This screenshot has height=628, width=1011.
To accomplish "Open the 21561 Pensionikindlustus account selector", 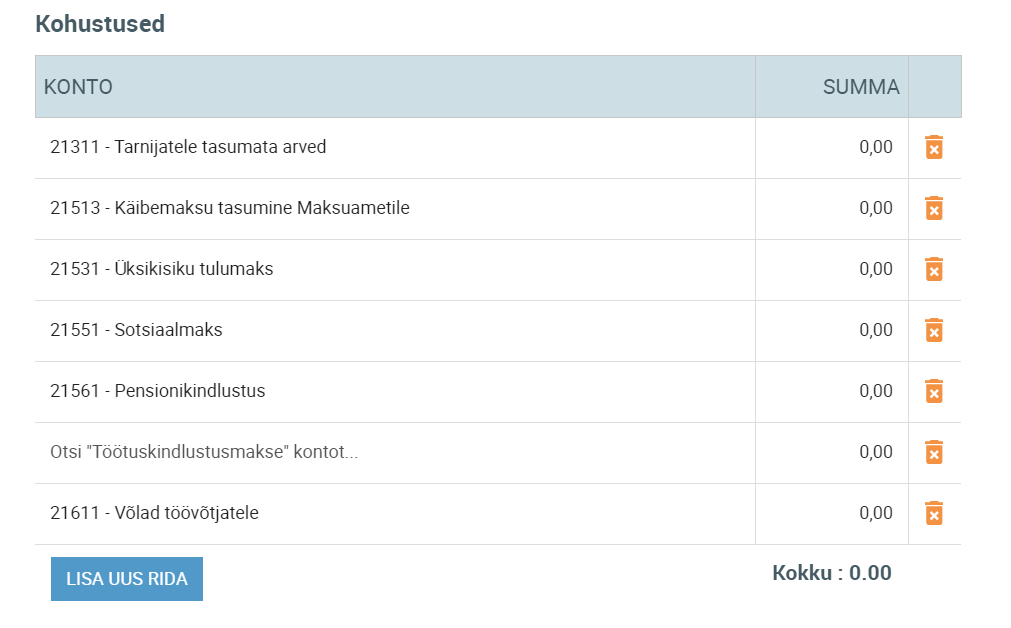I will coord(395,391).
